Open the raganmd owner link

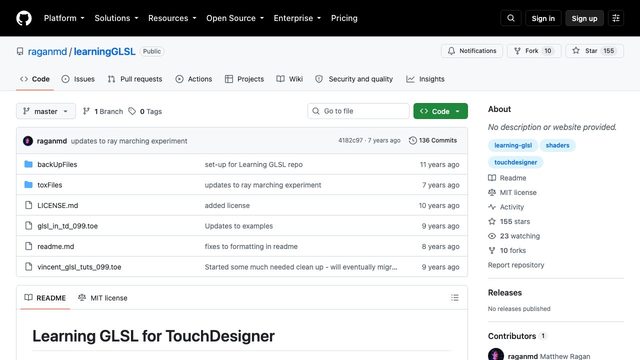(47, 51)
